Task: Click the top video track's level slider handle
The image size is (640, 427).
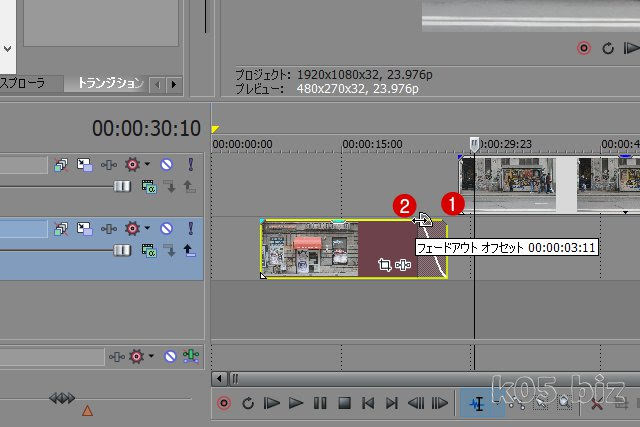Action: pos(122,187)
